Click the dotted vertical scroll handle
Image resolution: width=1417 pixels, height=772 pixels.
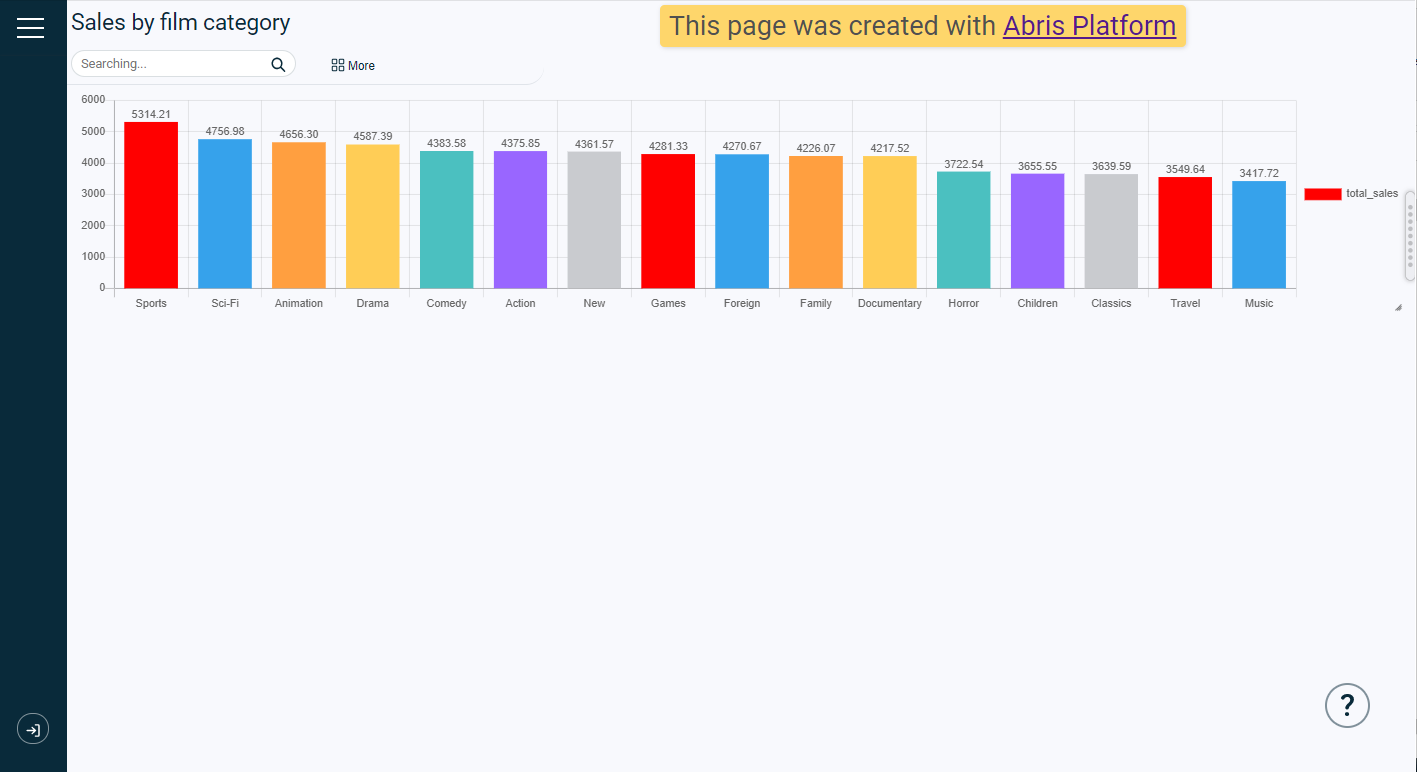(x=1410, y=236)
